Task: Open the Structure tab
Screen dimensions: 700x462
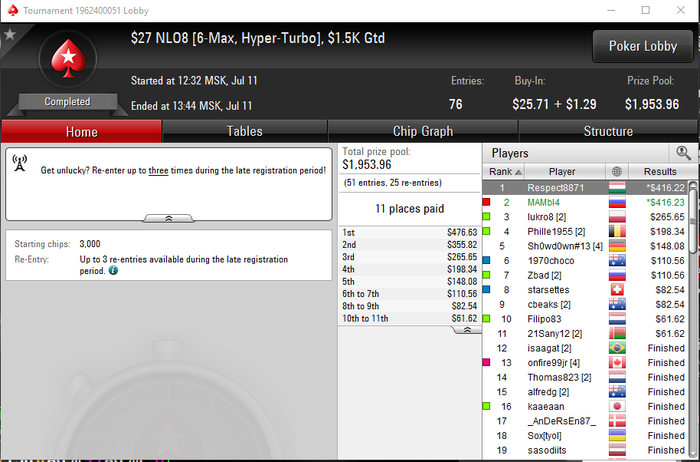Action: pos(608,131)
